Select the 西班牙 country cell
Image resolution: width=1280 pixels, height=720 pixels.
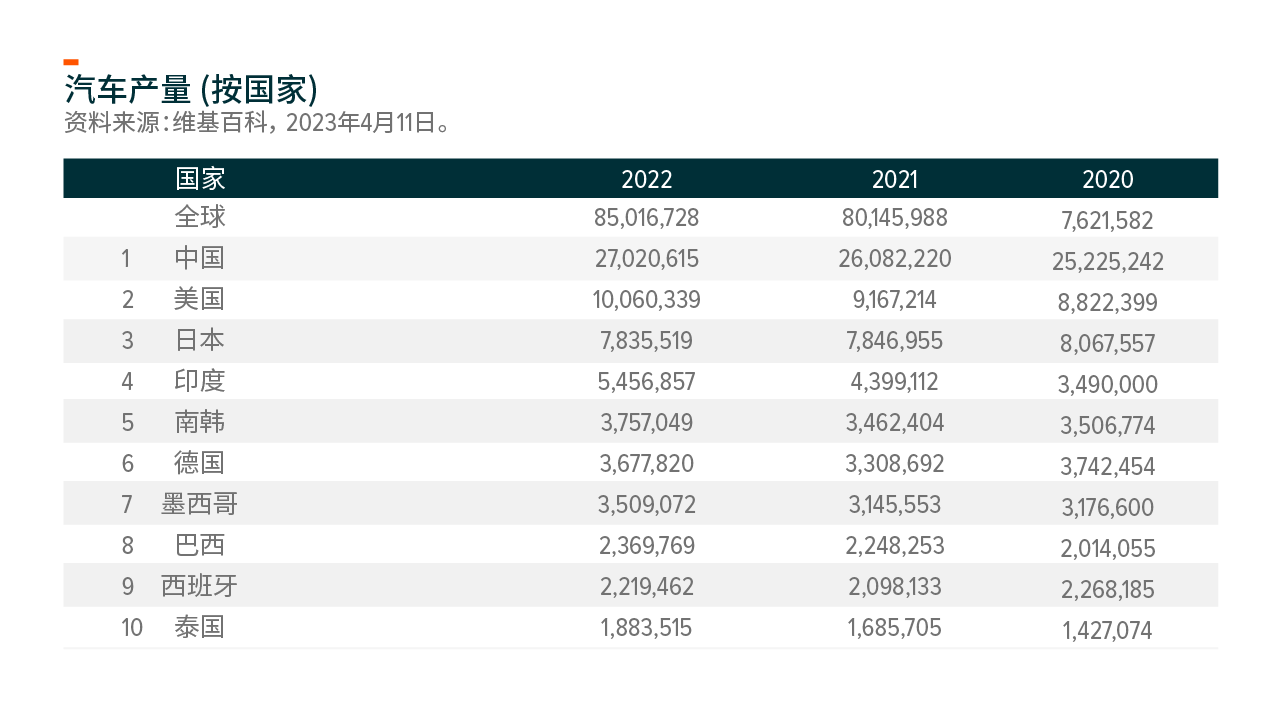coord(200,586)
